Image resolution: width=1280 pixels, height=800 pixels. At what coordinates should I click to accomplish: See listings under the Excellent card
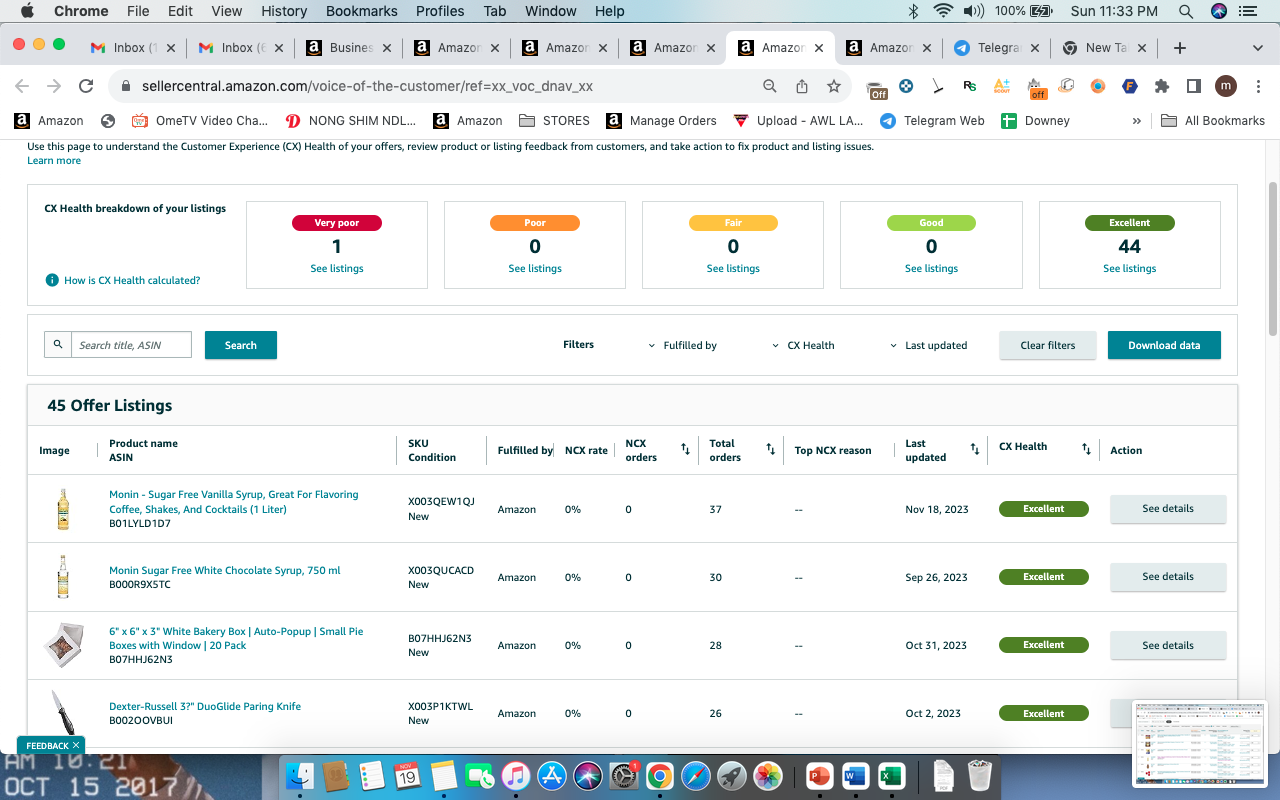(1130, 268)
